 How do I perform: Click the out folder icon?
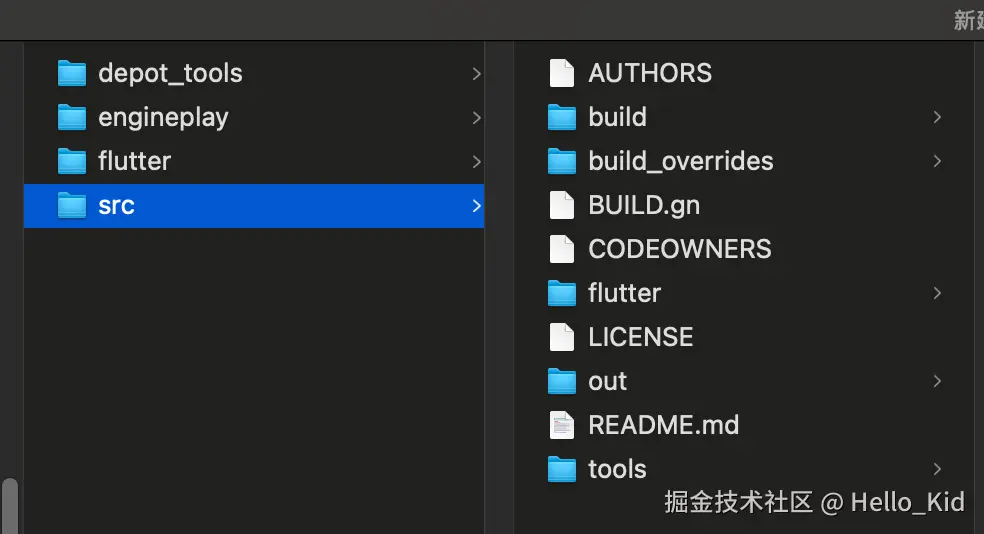click(562, 381)
